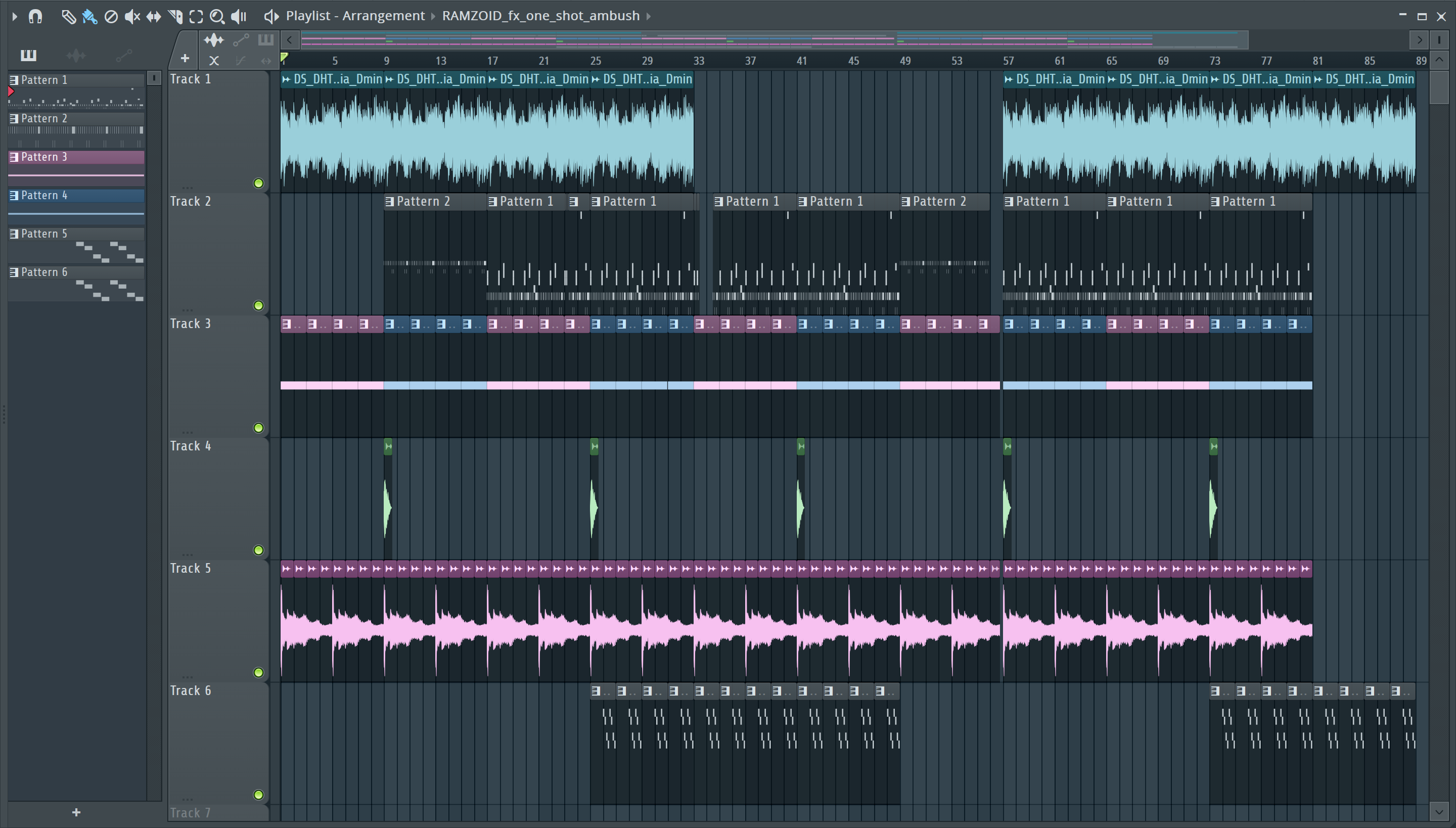1456x828 pixels.
Task: Select Track 1 header label
Action: [x=191, y=80]
